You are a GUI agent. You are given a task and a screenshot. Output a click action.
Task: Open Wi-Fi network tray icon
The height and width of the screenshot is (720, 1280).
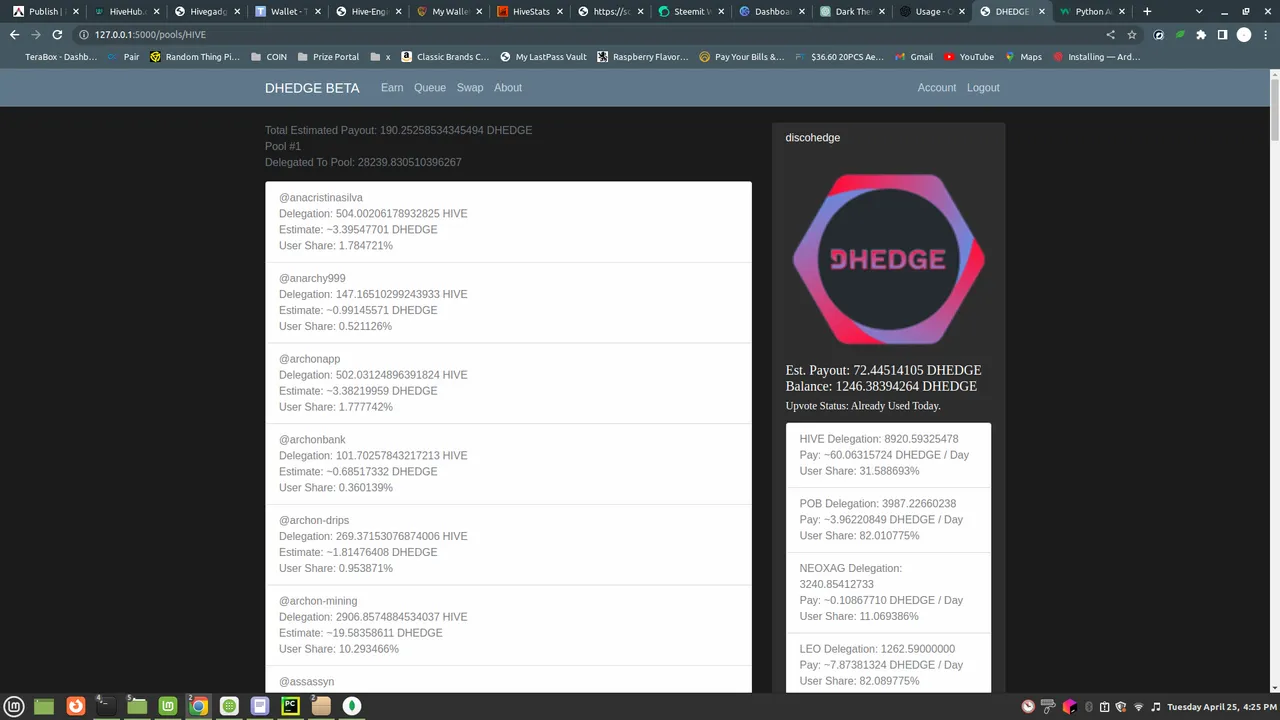1138,707
